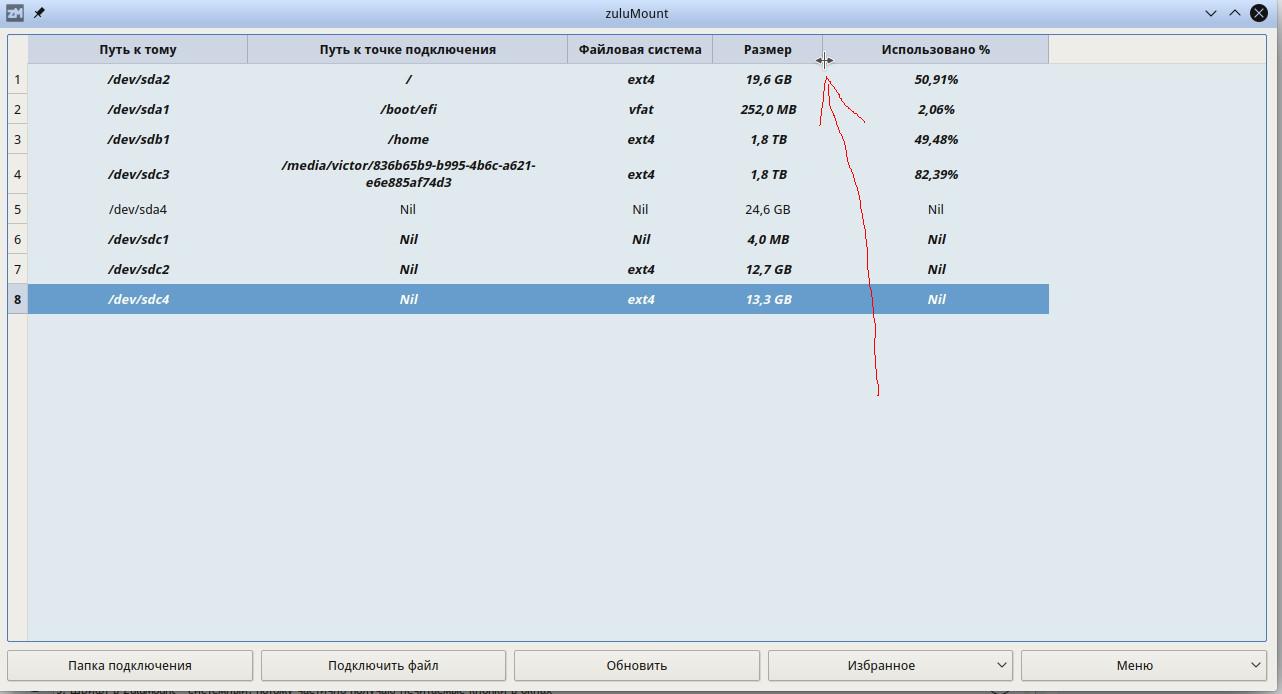The height and width of the screenshot is (694, 1282).
Task: Sort by Путь к тому column header
Action: click(138, 49)
